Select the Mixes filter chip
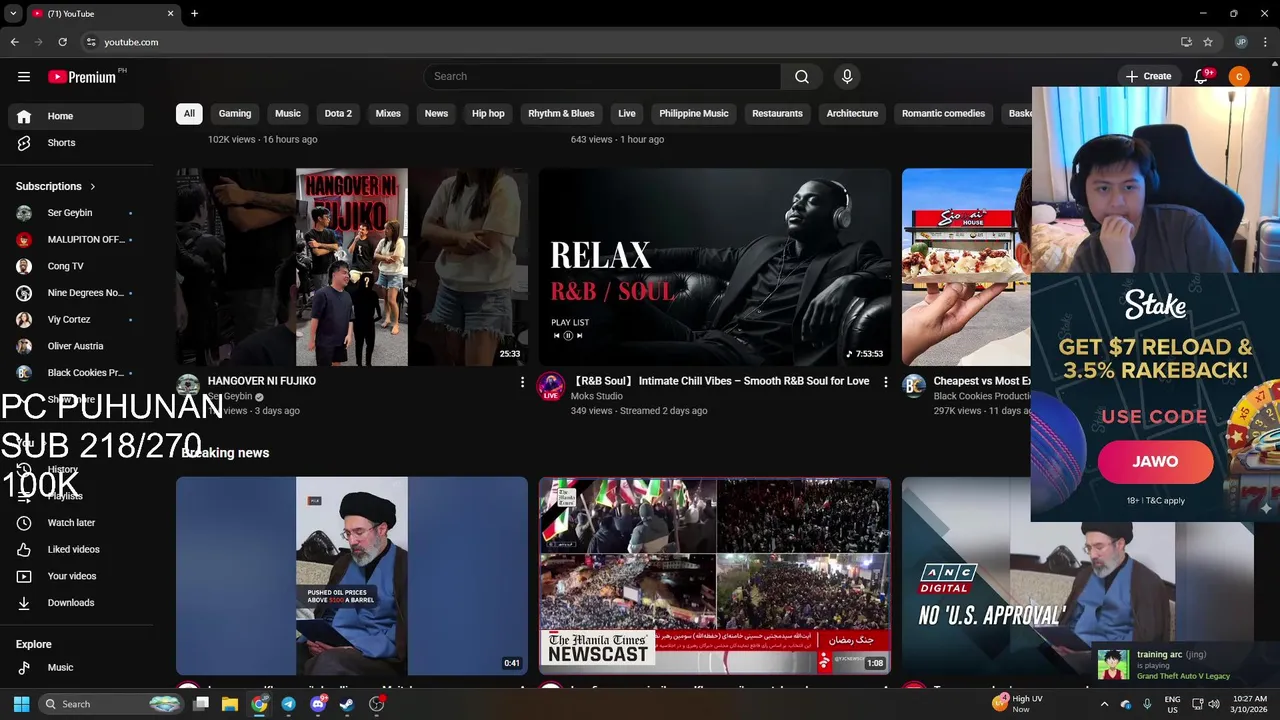This screenshot has width=1280, height=720. [388, 113]
